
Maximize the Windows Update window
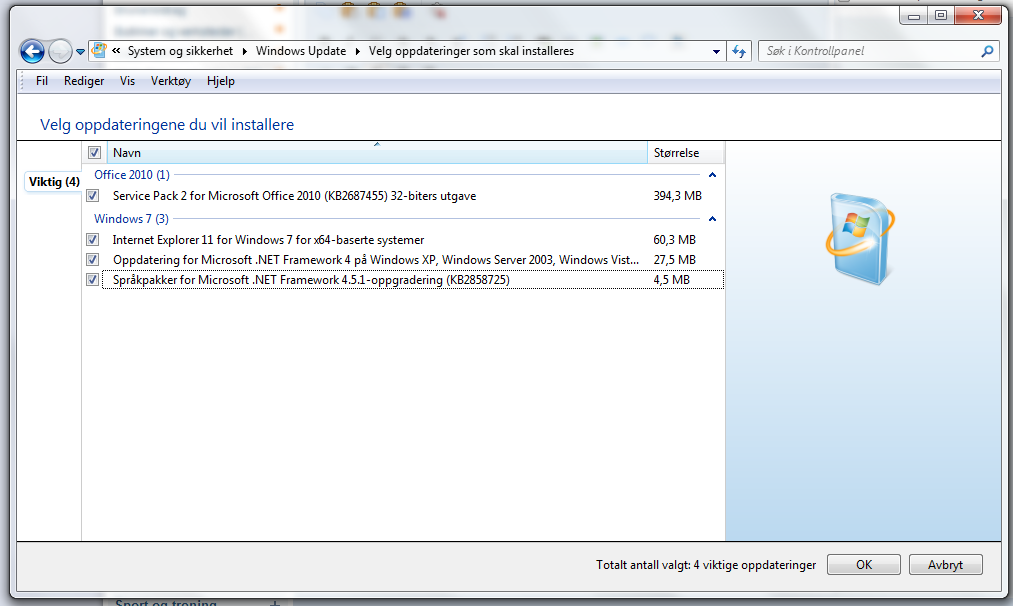(941, 16)
